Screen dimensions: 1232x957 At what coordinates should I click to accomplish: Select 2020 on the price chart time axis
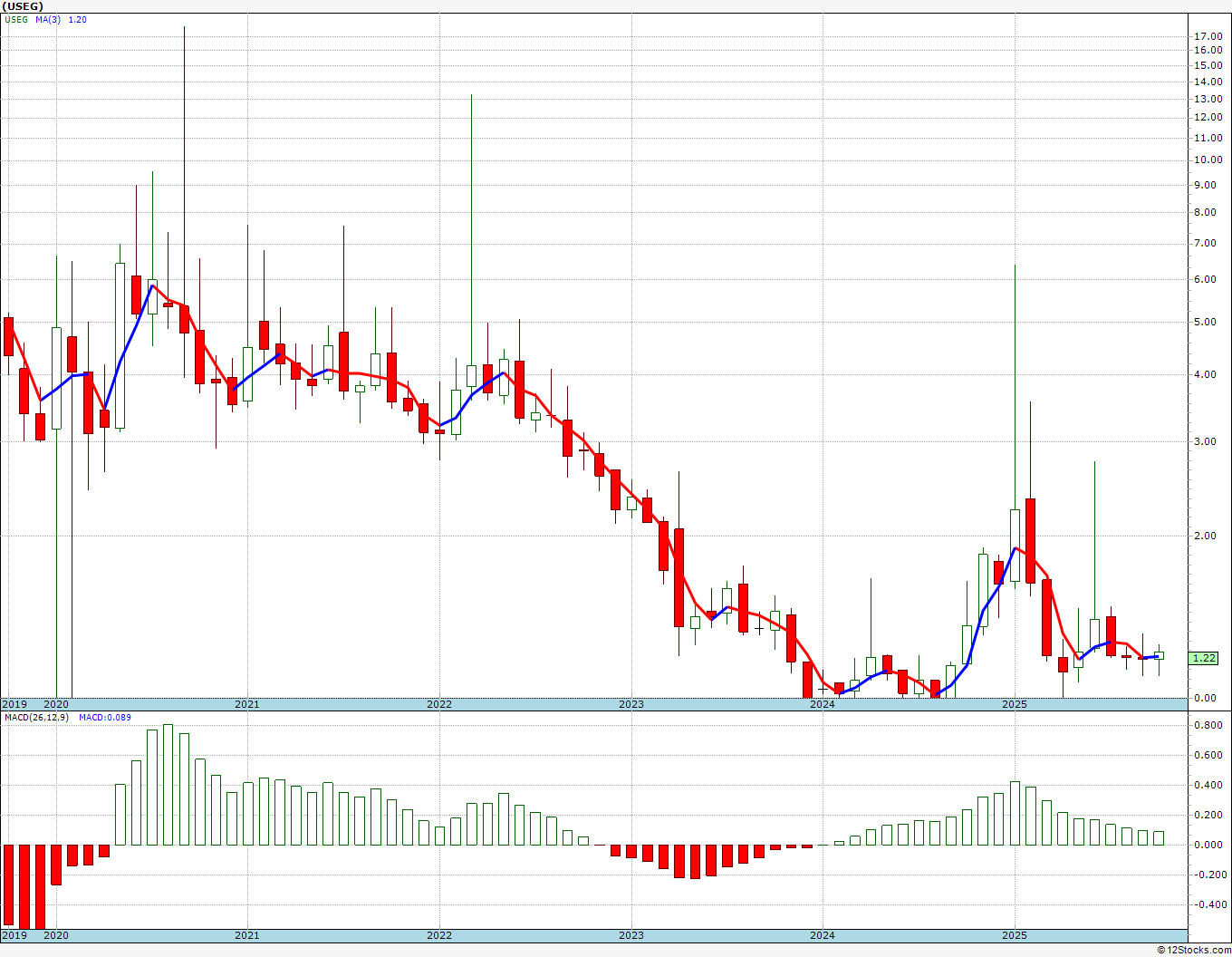tap(56, 704)
